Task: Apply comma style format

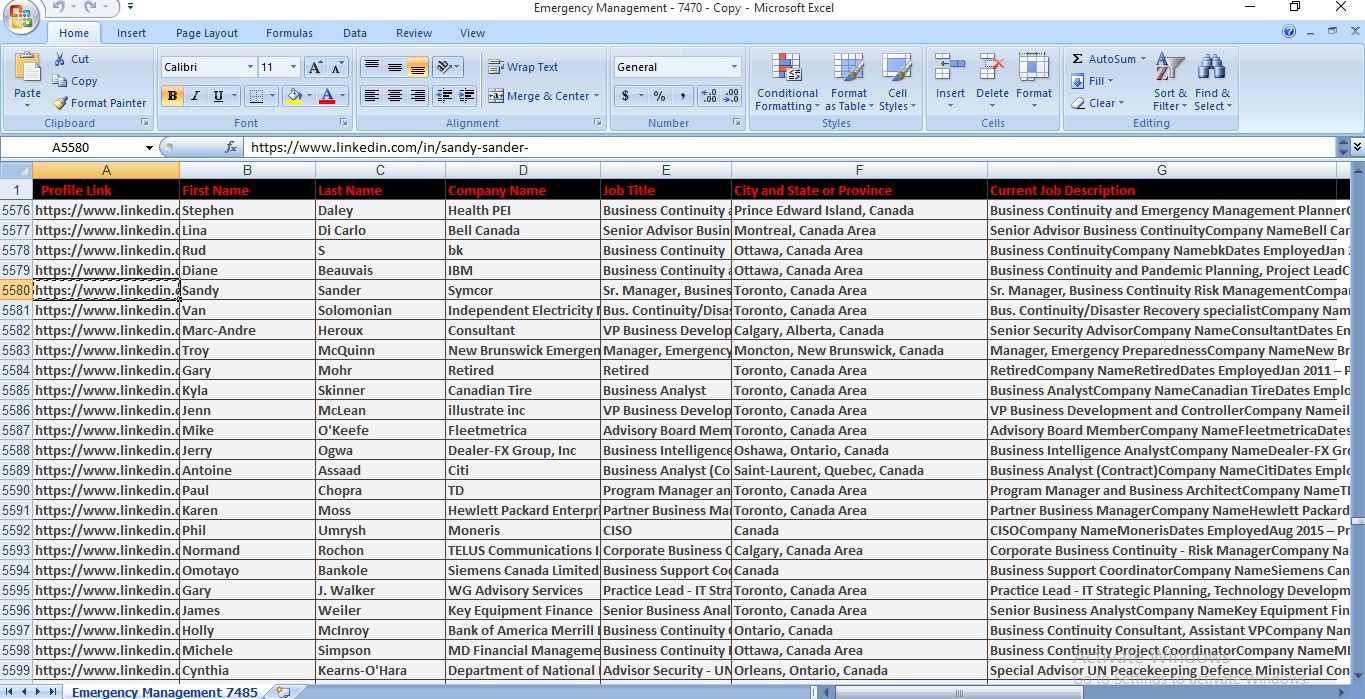Action: click(682, 96)
